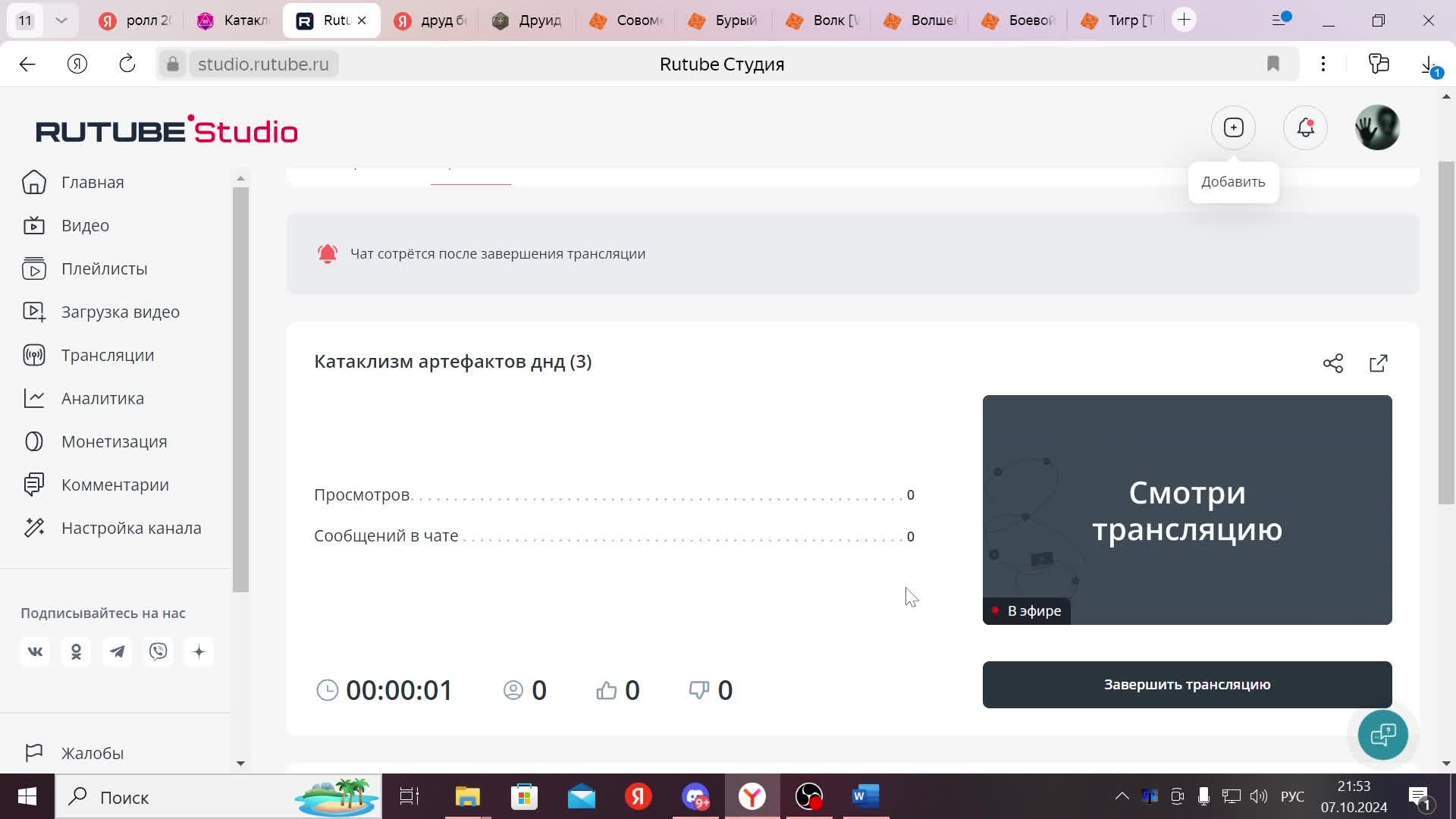
Task: Open stream in new window icon
Action: pos(1378,363)
